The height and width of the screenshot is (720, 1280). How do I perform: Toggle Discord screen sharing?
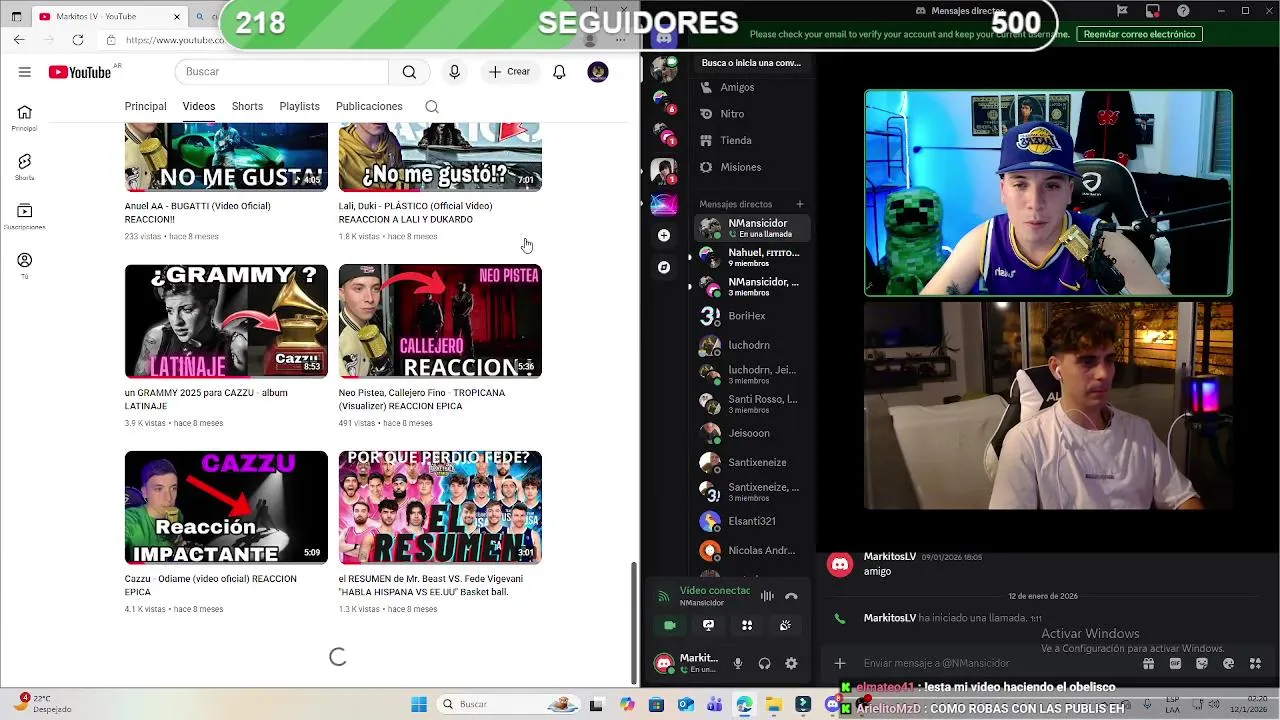pos(708,625)
